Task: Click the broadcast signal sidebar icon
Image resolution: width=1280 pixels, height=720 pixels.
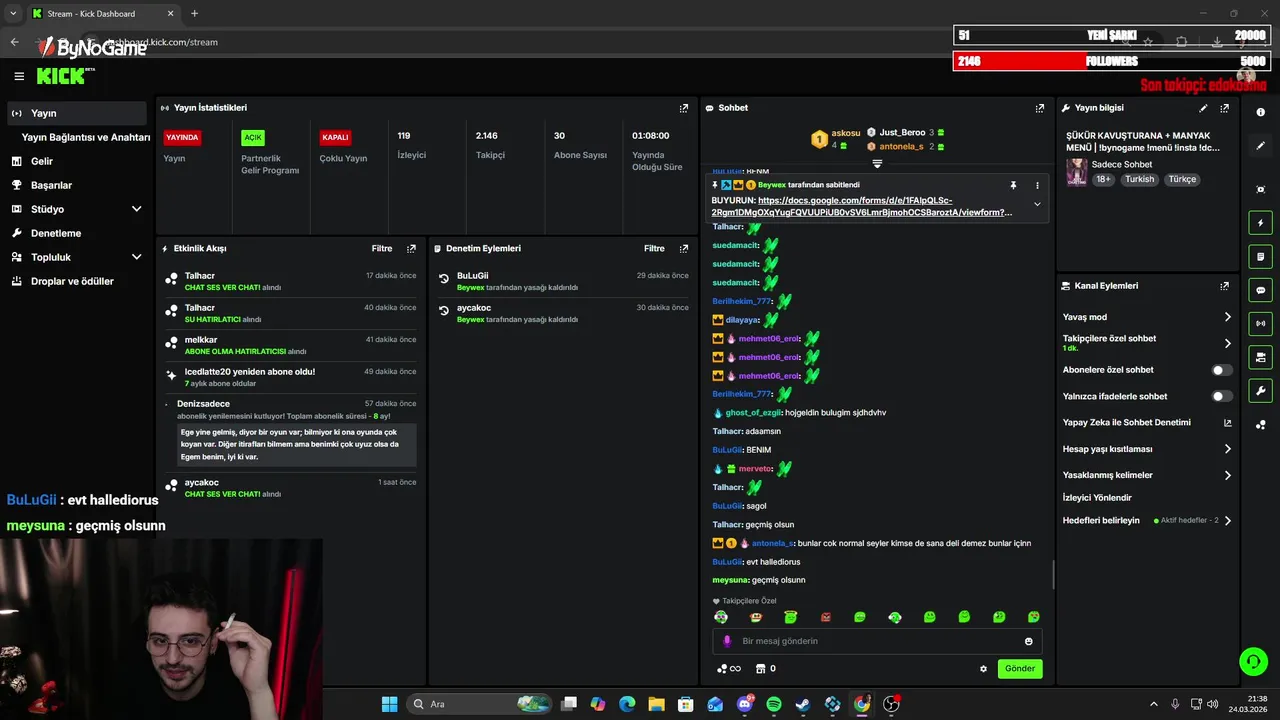Action: pos(1261,323)
